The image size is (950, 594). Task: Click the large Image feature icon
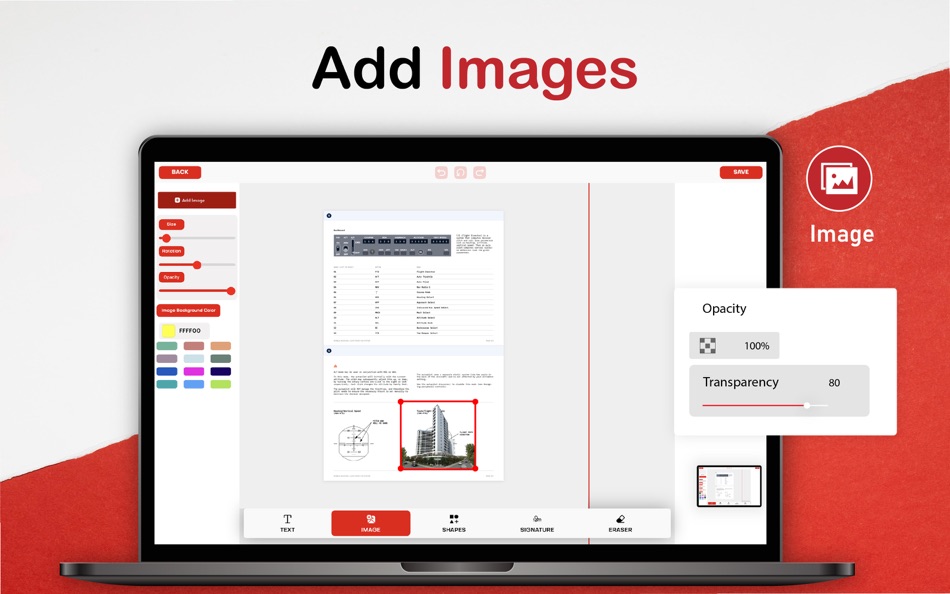(839, 178)
